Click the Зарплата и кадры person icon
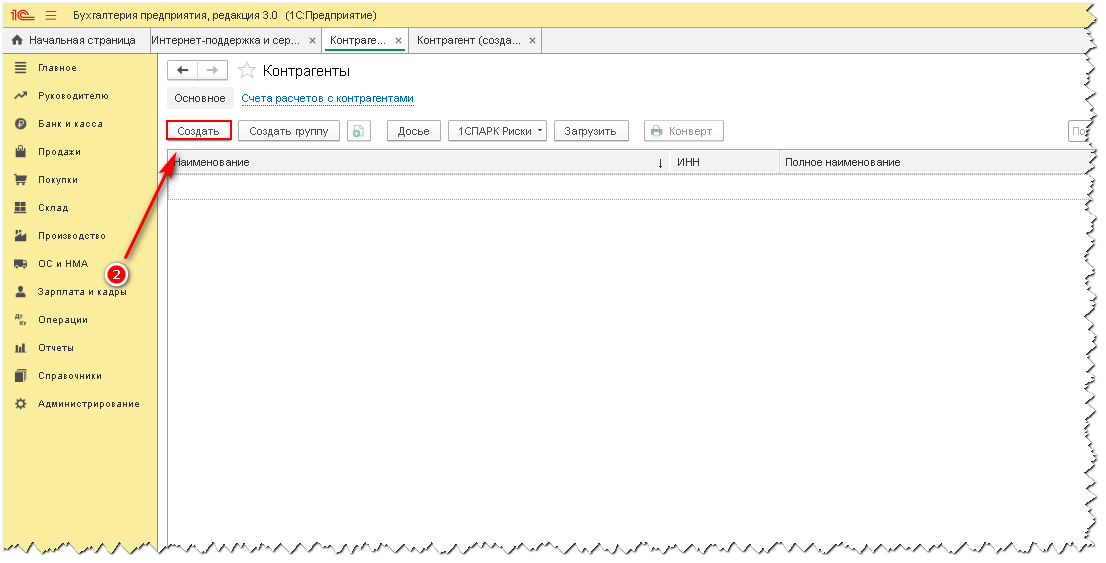The image size is (1106, 563). pos(20,291)
